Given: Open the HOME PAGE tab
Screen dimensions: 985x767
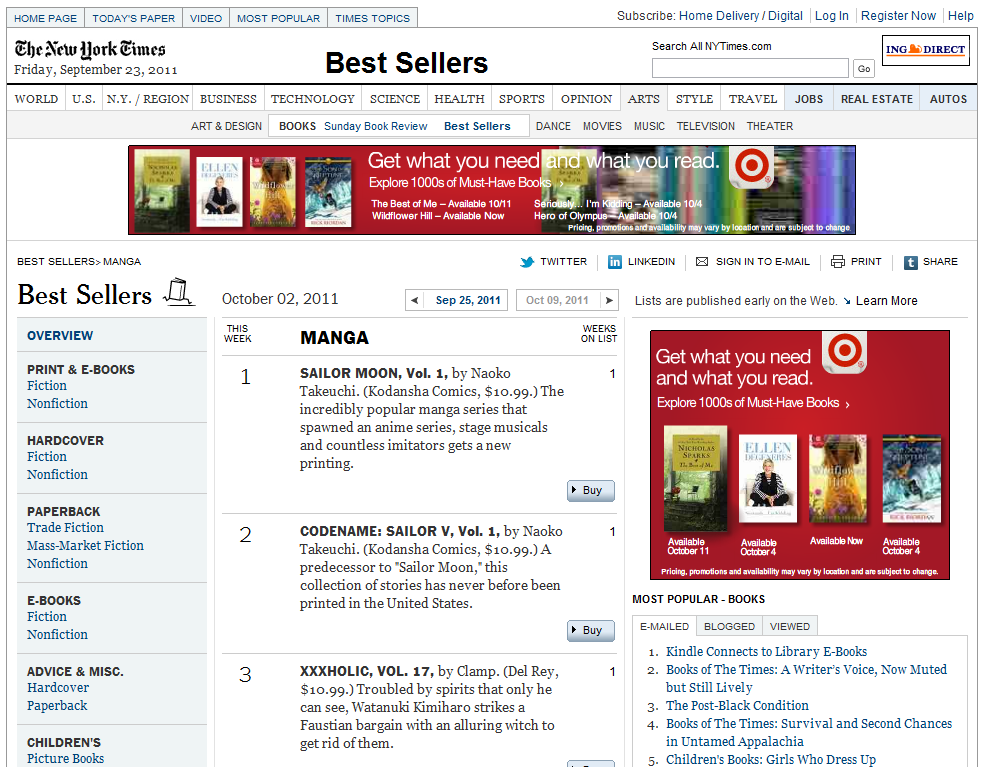Looking at the screenshot, I should click(45, 18).
